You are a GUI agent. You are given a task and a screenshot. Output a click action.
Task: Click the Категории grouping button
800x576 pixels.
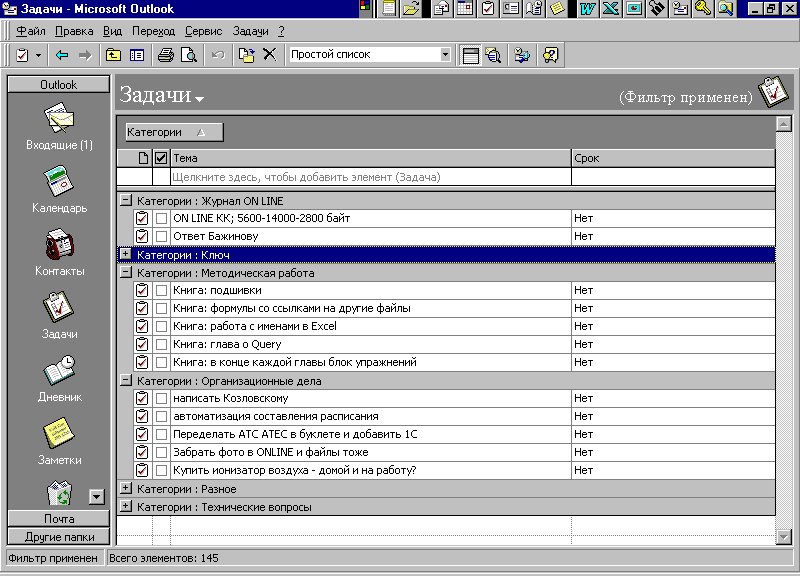pyautogui.click(x=174, y=133)
